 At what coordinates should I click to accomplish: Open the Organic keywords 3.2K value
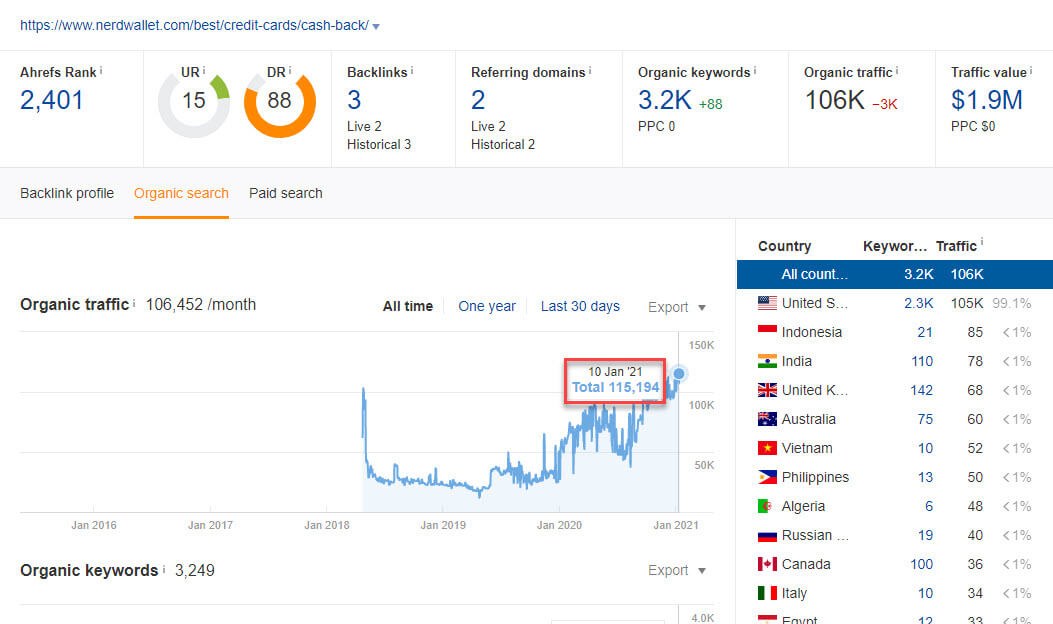click(x=664, y=100)
